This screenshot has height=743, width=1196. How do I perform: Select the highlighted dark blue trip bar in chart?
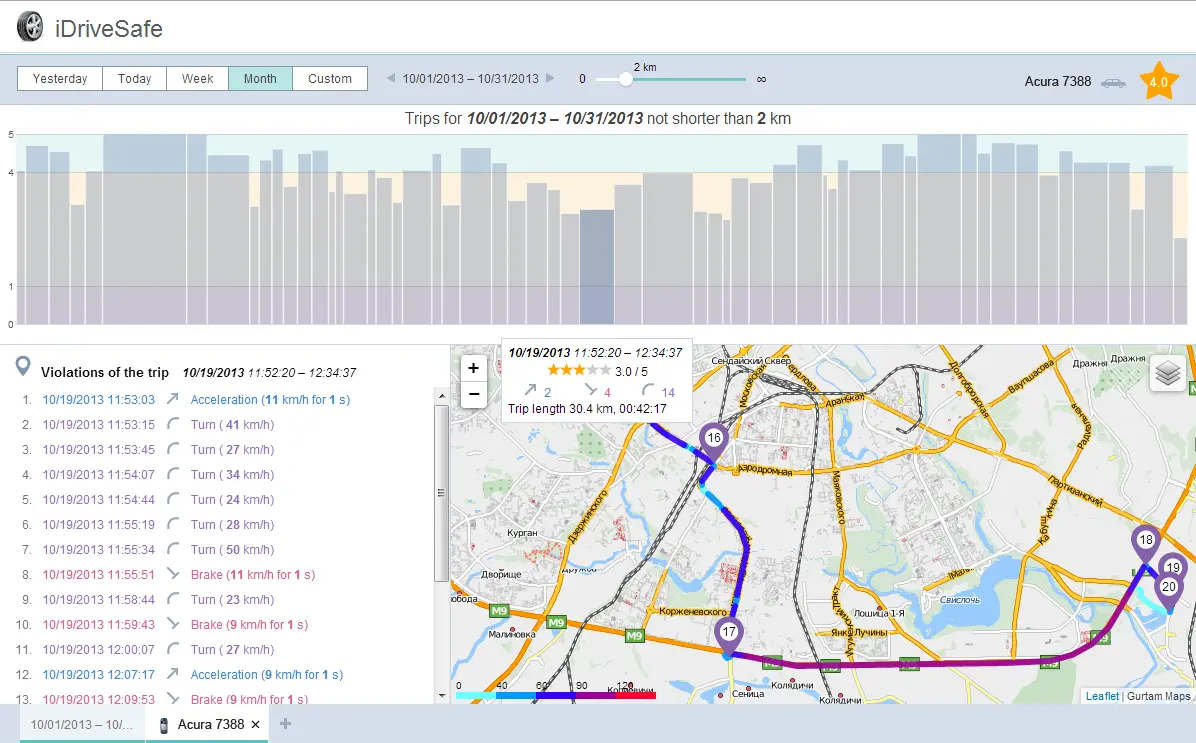pos(596,267)
